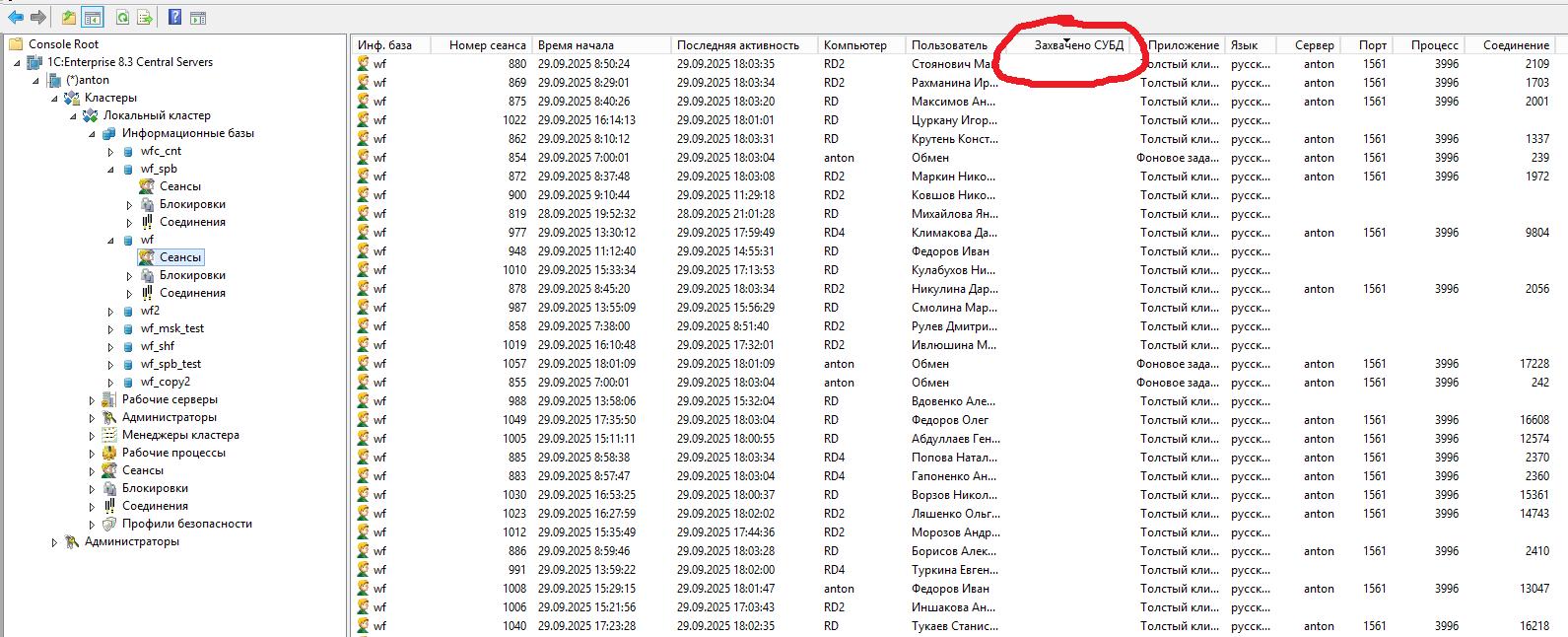Click the blue Back arrow in toolbar
This screenshot has height=637, width=1568.
[x=16, y=17]
